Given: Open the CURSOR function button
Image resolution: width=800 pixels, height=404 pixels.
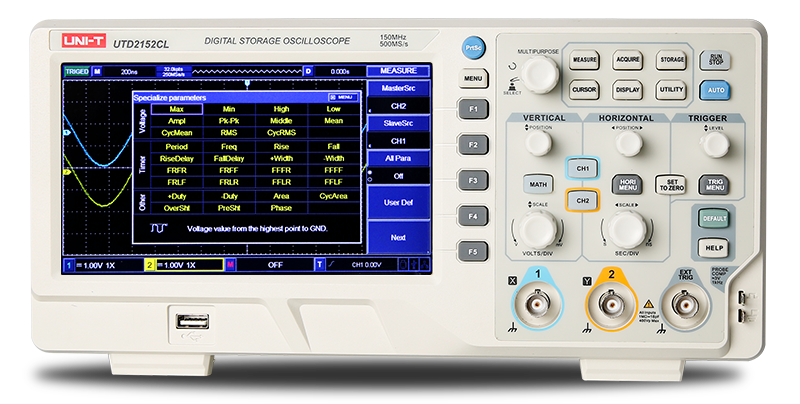Looking at the screenshot, I should 584,90.
